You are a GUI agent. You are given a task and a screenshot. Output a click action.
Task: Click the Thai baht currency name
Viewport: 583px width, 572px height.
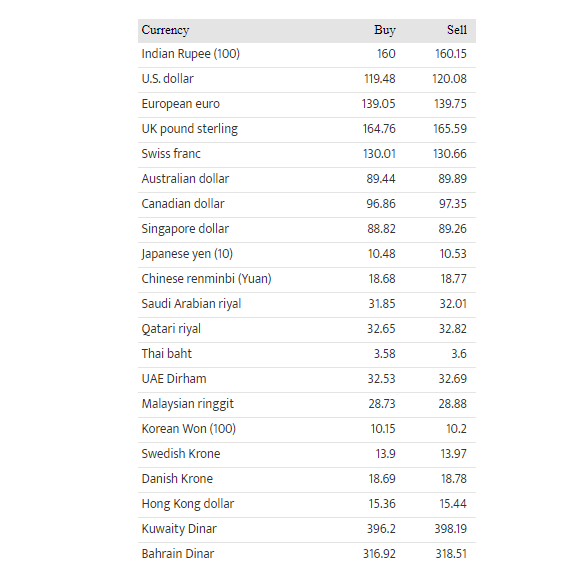[167, 354]
